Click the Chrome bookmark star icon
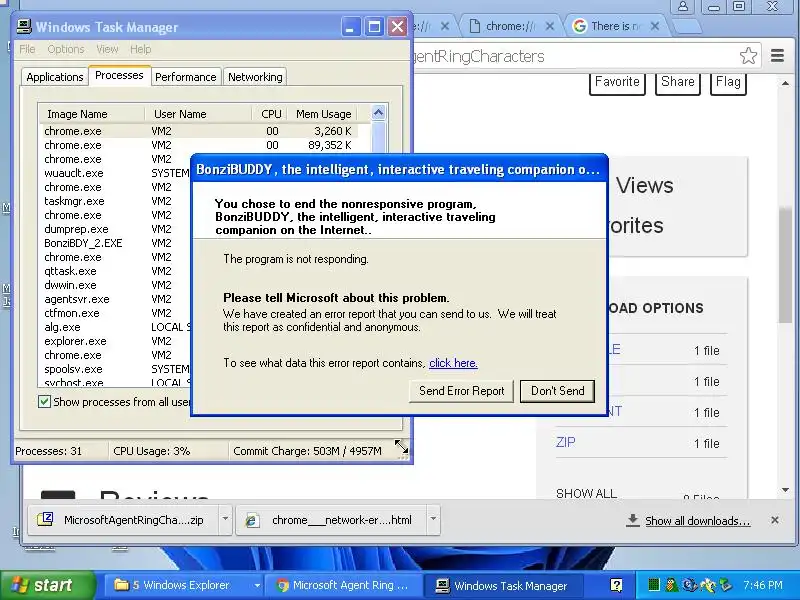Image resolution: width=800 pixels, height=600 pixels. tap(748, 56)
